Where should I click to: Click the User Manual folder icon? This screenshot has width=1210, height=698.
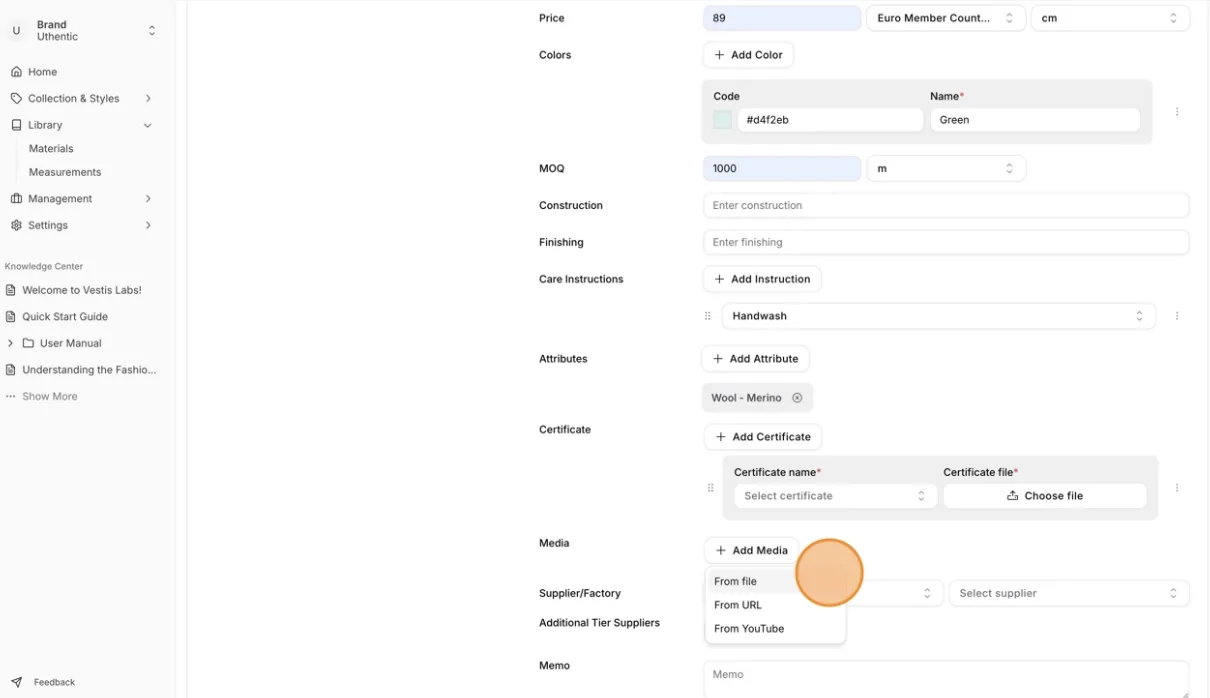tap(28, 343)
